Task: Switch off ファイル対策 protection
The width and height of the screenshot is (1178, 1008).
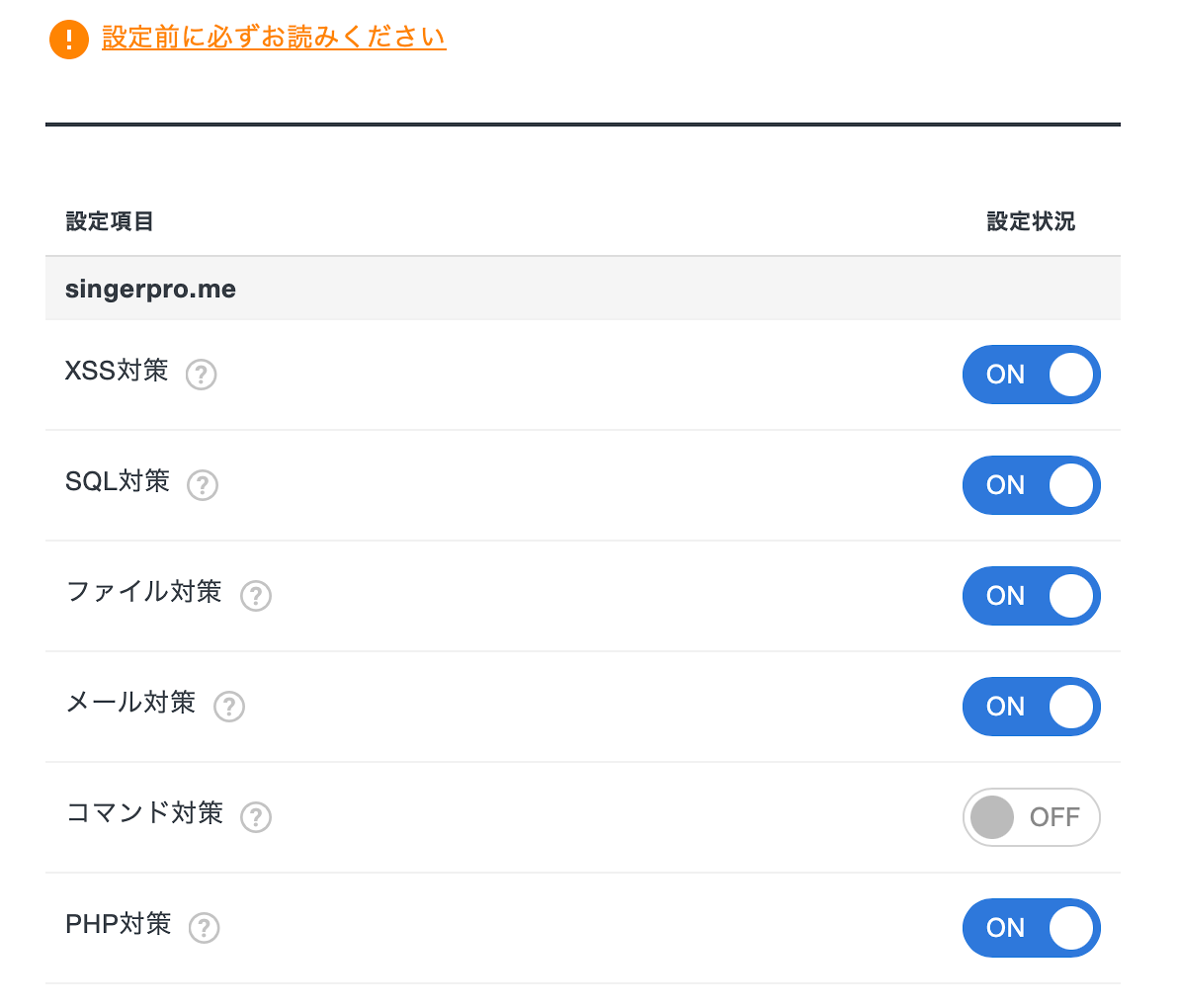Action: (x=1031, y=596)
